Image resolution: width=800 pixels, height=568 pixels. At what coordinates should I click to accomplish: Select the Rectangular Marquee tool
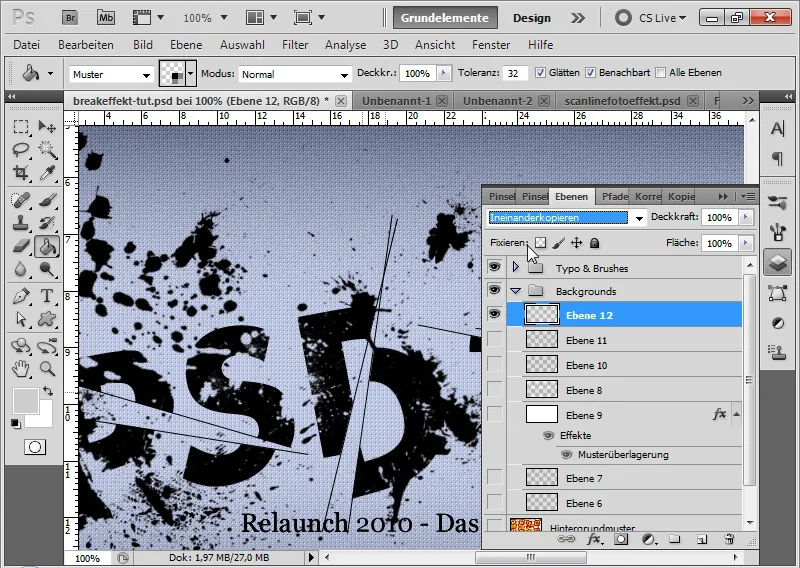[20, 126]
